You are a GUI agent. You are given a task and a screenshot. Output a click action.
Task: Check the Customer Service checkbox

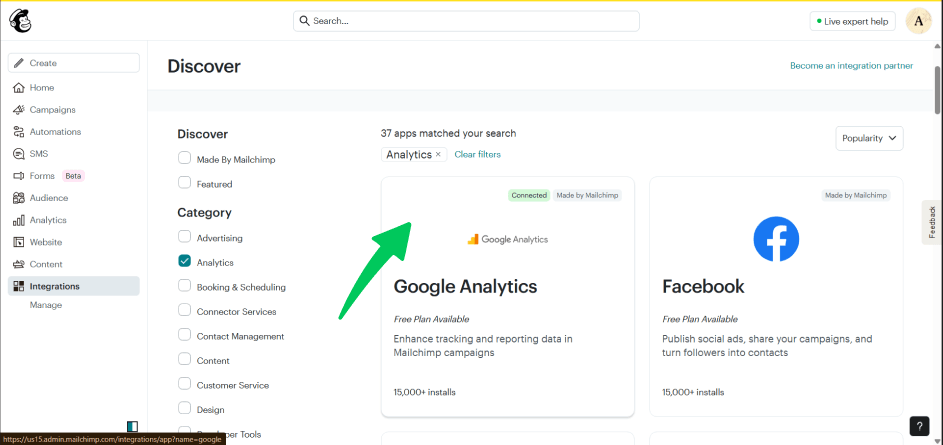pos(185,384)
